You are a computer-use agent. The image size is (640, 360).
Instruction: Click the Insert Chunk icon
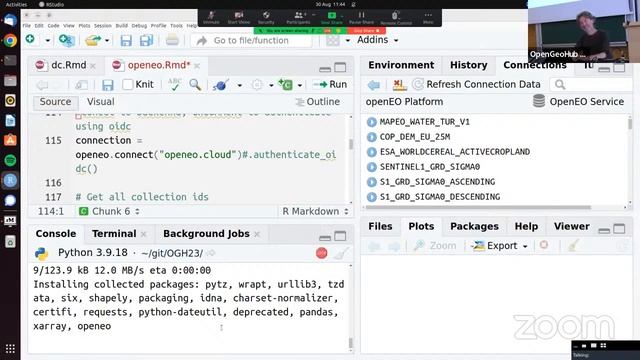pos(285,84)
